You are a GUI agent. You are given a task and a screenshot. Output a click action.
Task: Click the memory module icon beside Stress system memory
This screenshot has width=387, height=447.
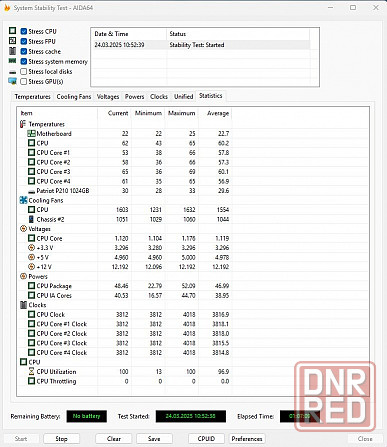tap(12, 61)
